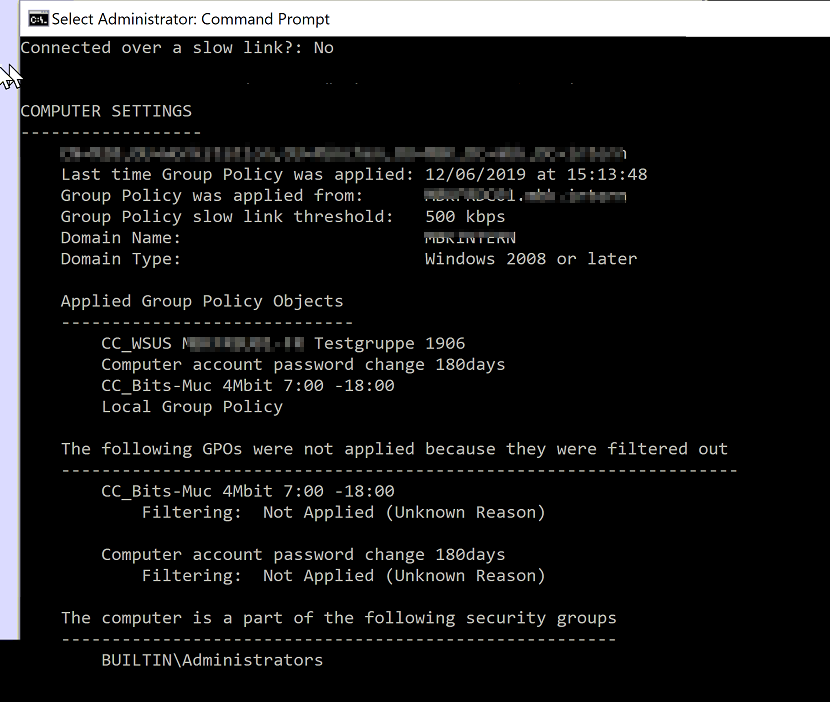Click the 'GPOs were not applied' heading line
The image size is (830, 702).
(x=394, y=449)
